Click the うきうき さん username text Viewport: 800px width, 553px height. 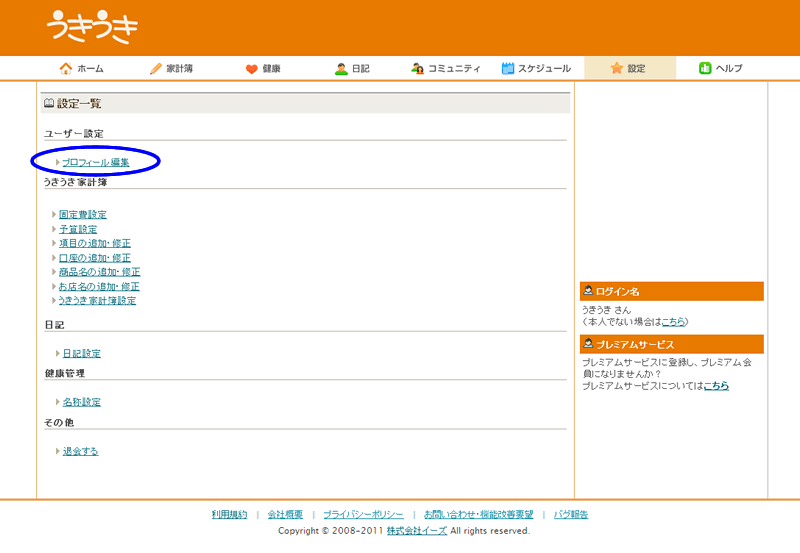pyautogui.click(x=607, y=310)
